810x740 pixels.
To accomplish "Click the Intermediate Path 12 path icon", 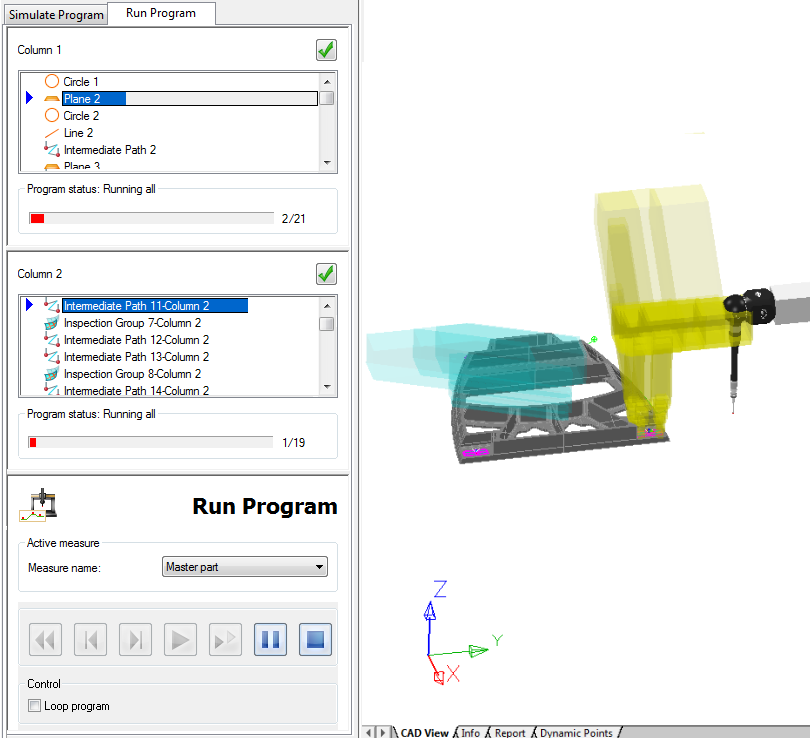I will click(52, 340).
